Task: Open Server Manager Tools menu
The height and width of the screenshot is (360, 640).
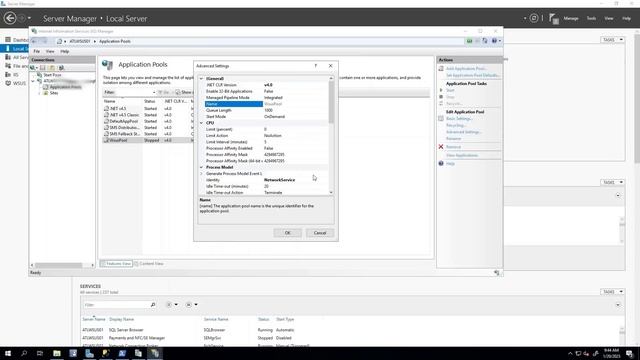Action: (591, 18)
